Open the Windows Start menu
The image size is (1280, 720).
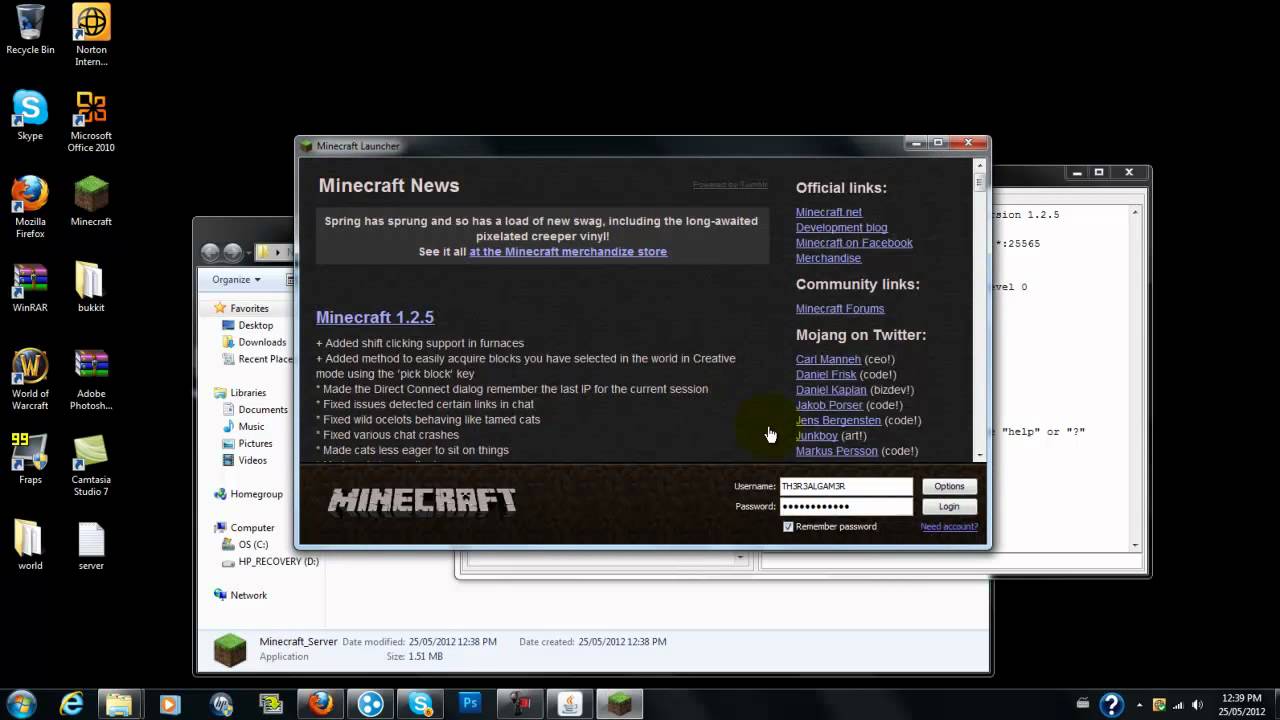[22, 703]
